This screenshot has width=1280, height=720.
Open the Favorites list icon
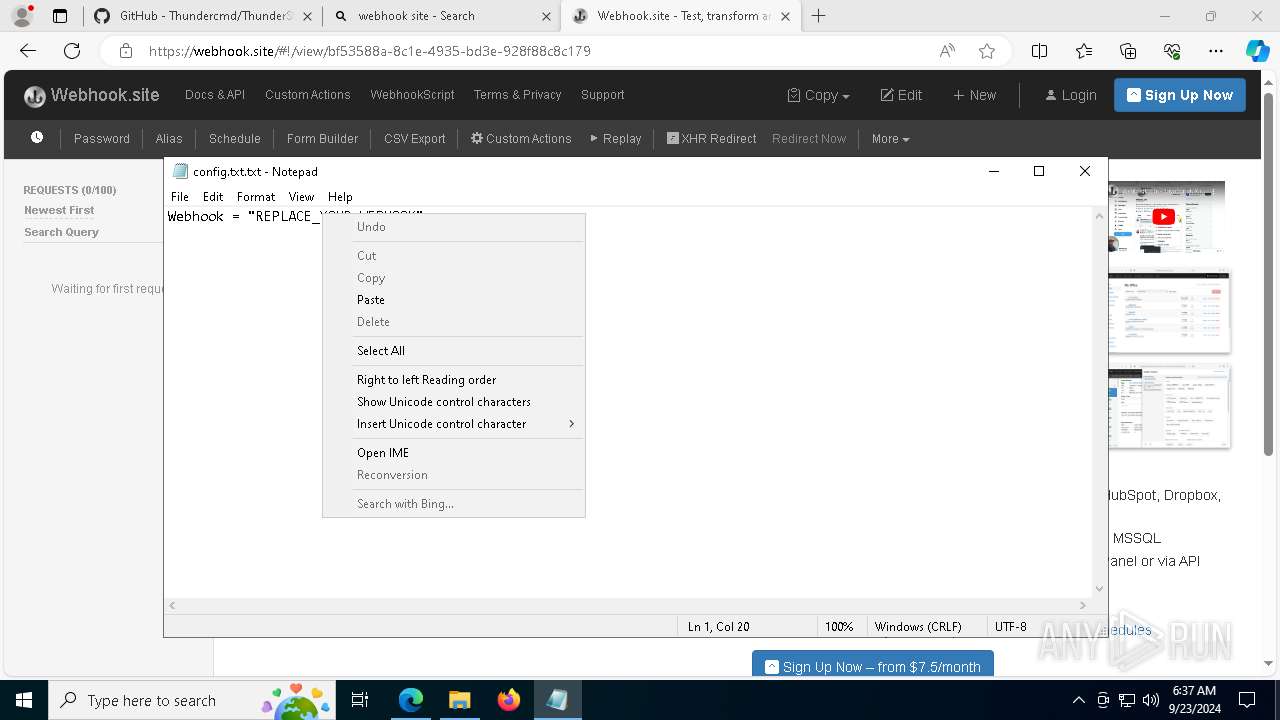coord(1084,51)
